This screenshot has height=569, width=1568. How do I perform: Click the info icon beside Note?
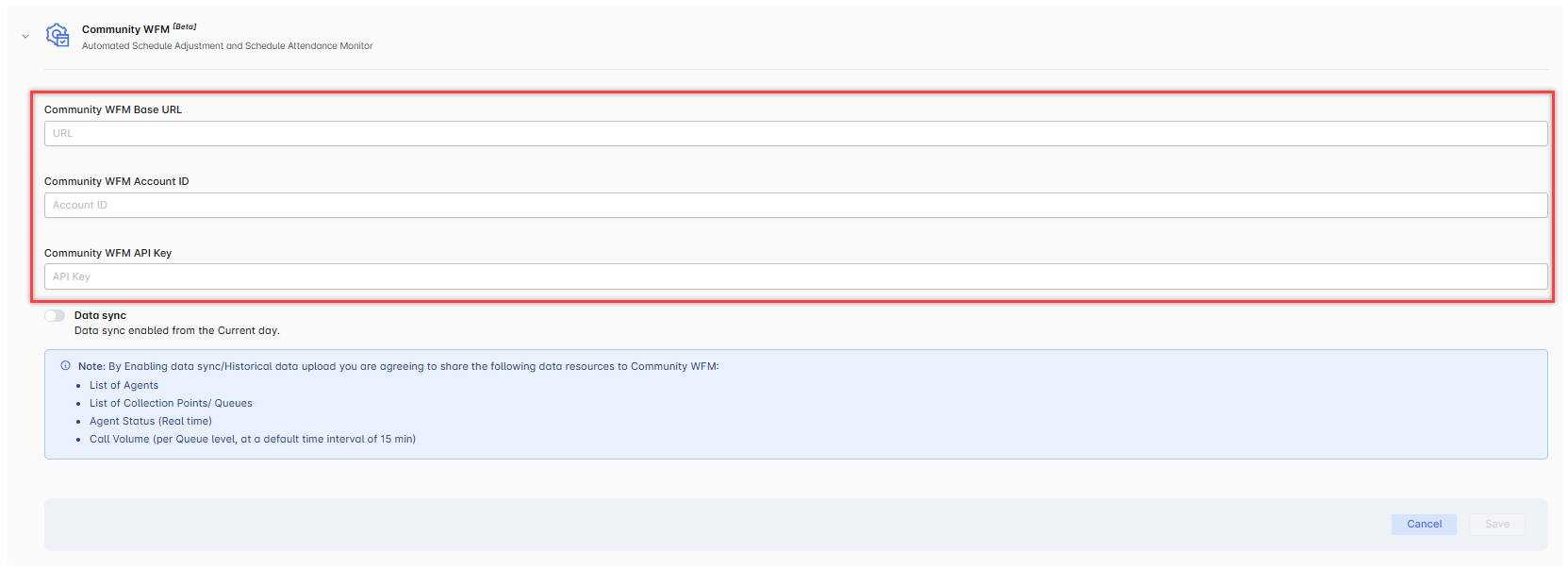(x=65, y=366)
